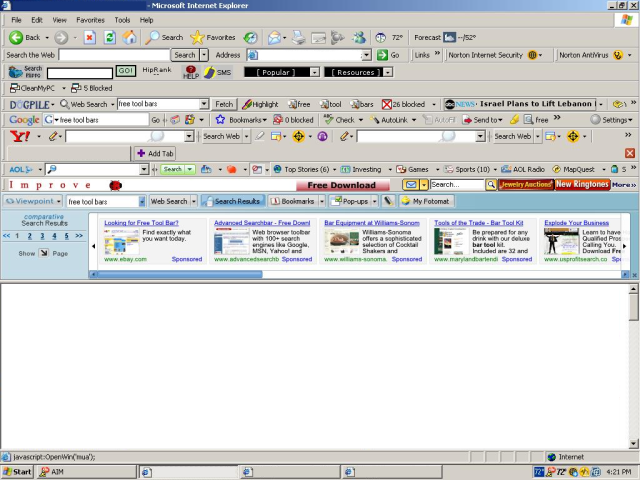Screen dimensions: 640x480
Task: Expand Top Stories (6) dropdown
Action: (335, 169)
